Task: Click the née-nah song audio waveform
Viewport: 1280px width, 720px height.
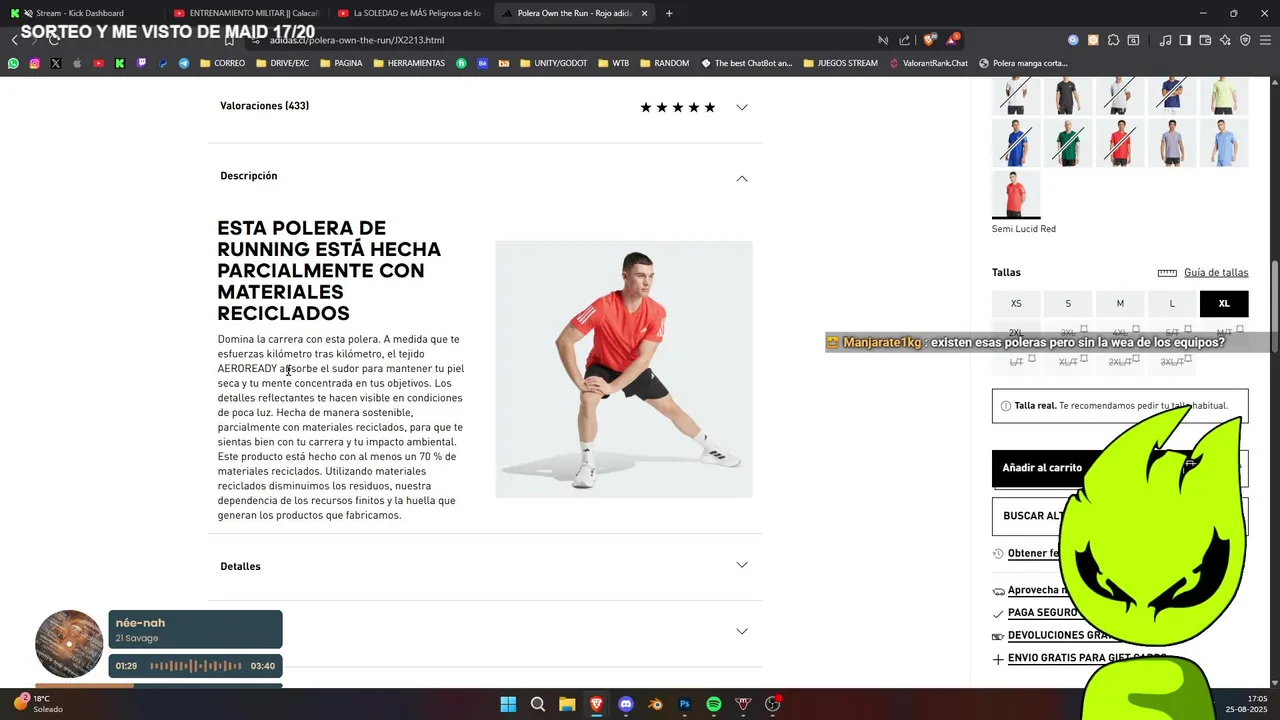Action: [x=196, y=666]
